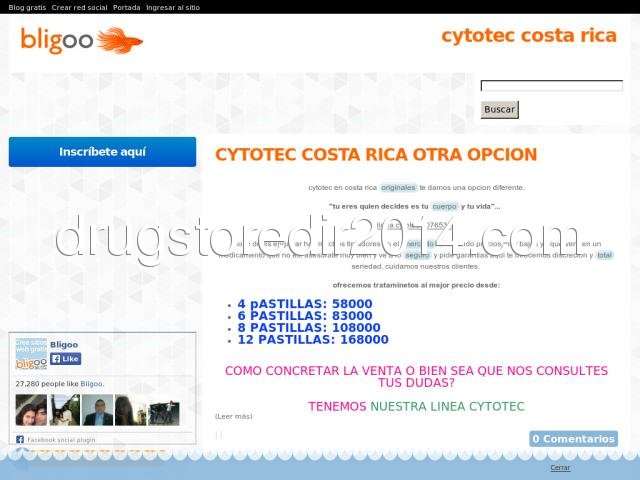The width and height of the screenshot is (640, 480).
Task: Click the Bligoo Facebook page thumbnail
Action: click(31, 353)
